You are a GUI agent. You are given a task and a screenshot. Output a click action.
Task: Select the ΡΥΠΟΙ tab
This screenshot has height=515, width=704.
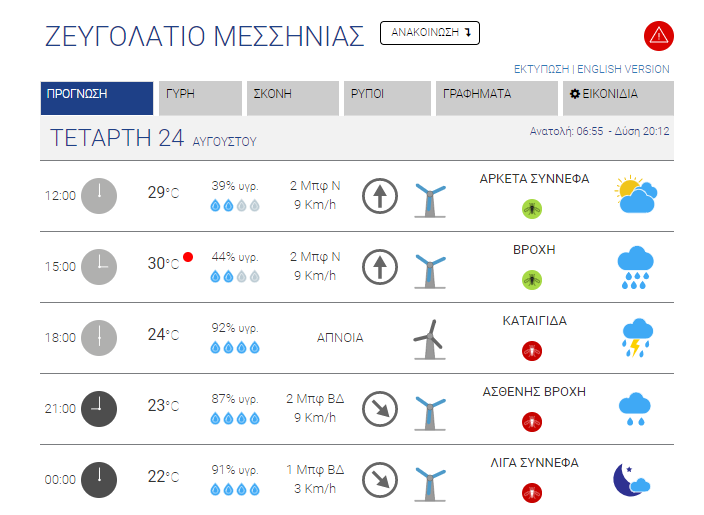(387, 98)
